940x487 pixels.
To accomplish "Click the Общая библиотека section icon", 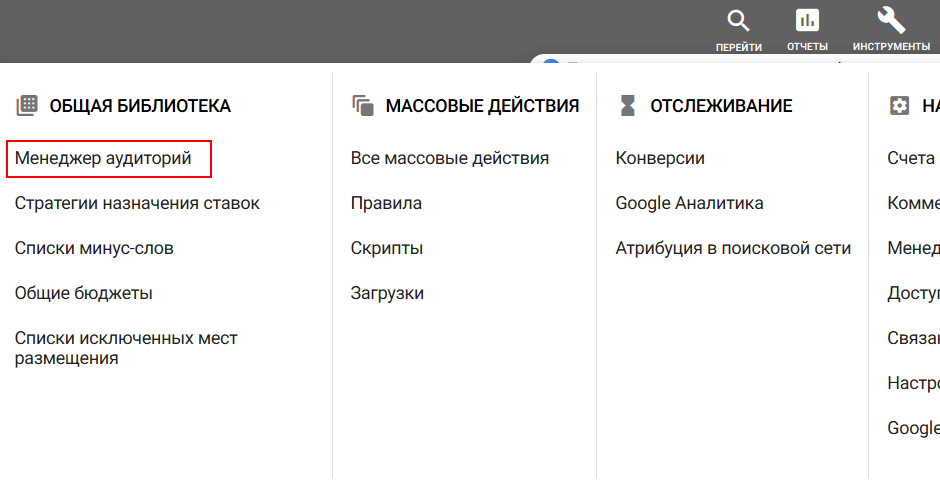I will click(27, 105).
